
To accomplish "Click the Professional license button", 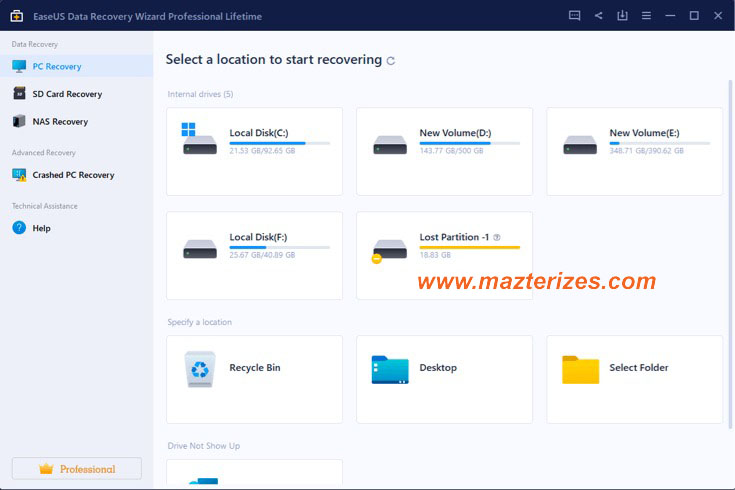I will pyautogui.click(x=77, y=468).
